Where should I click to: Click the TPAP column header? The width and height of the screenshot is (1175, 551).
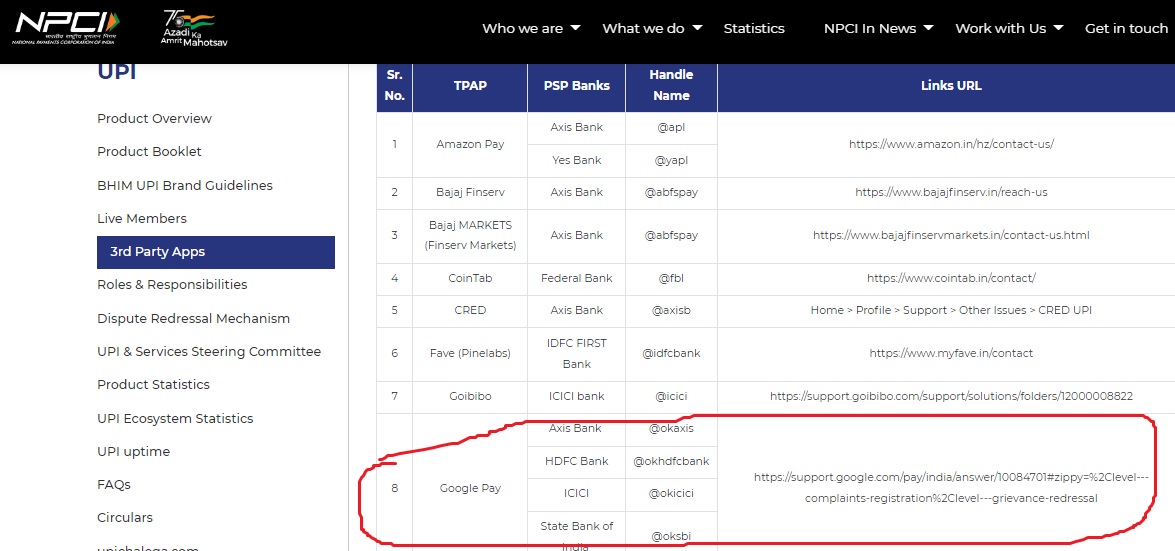tap(470, 85)
